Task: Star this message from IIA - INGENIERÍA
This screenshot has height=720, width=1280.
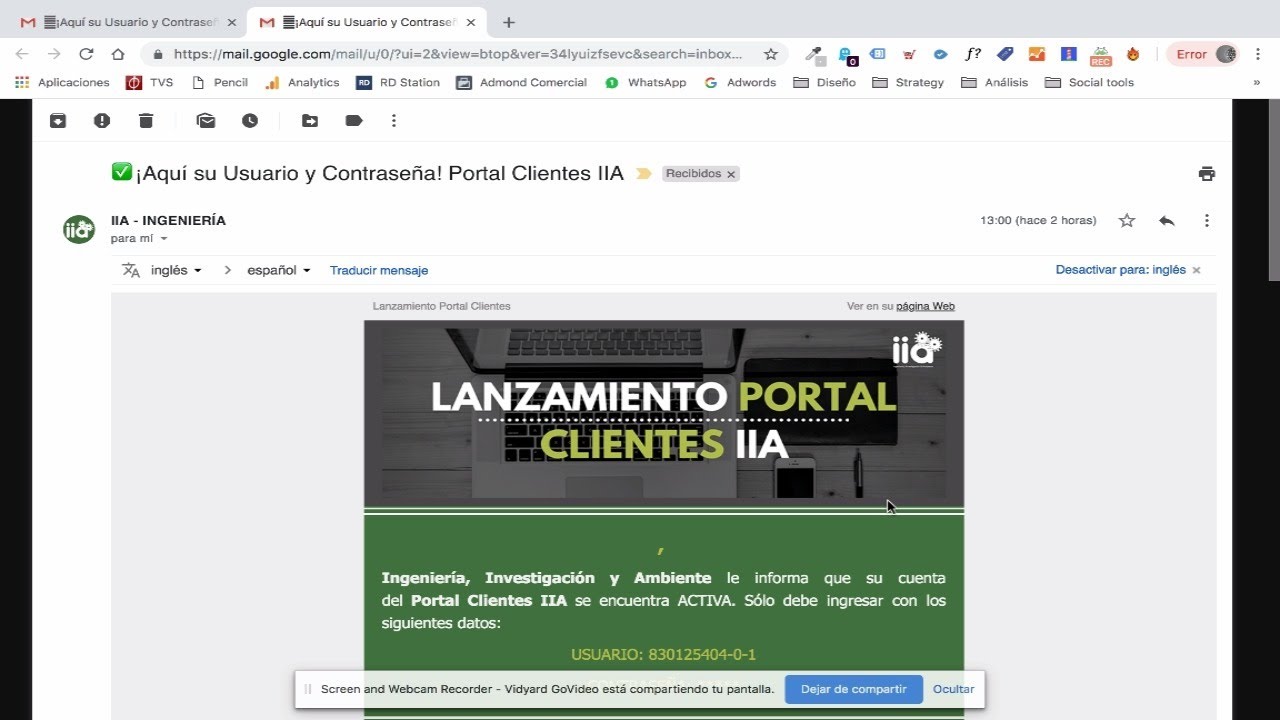Action: click(x=1127, y=220)
